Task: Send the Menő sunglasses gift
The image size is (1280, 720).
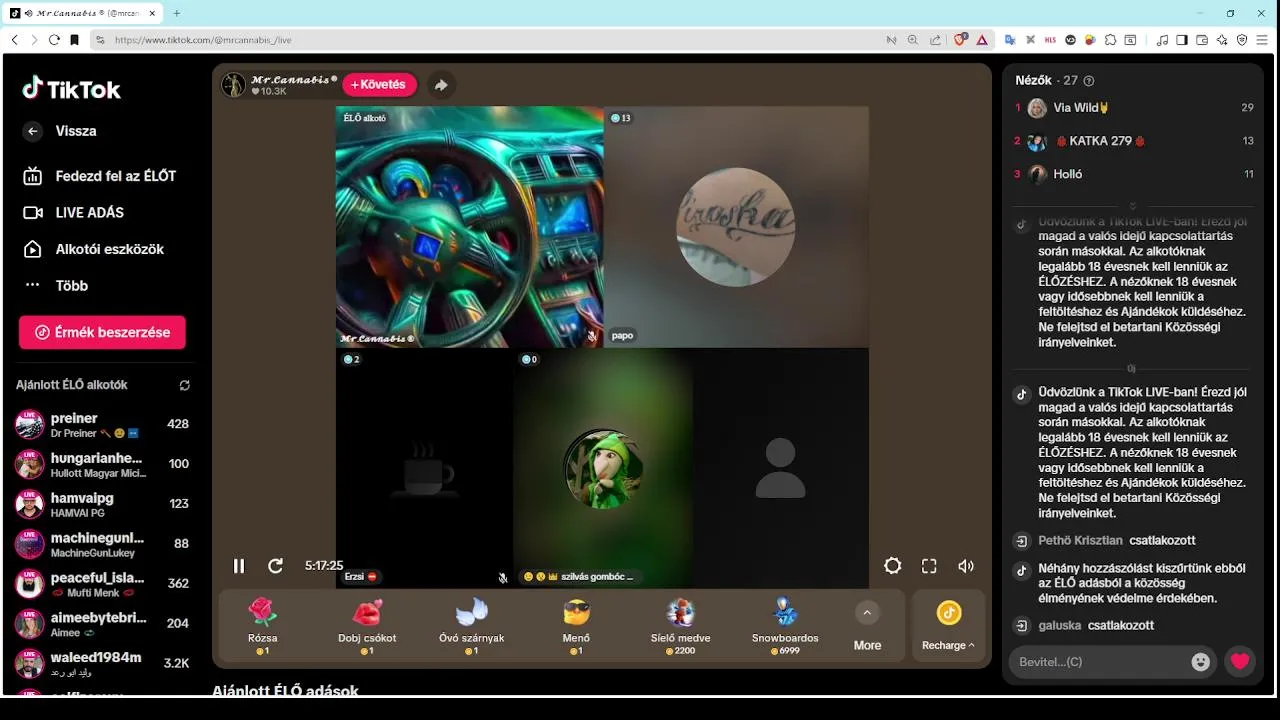Action: [576, 626]
